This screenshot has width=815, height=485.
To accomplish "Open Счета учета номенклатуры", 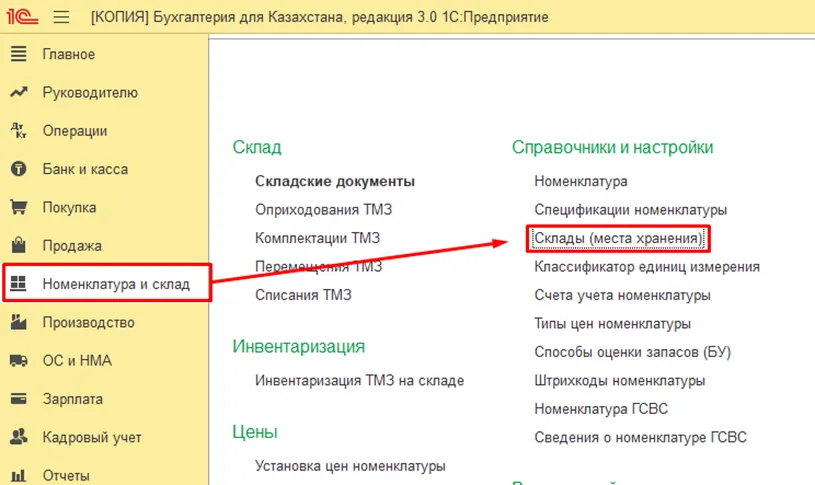I will pyautogui.click(x=622, y=295).
